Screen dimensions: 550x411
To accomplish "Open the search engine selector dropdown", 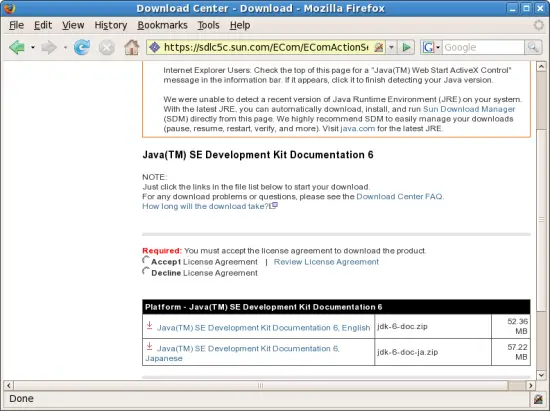I will coord(438,47).
